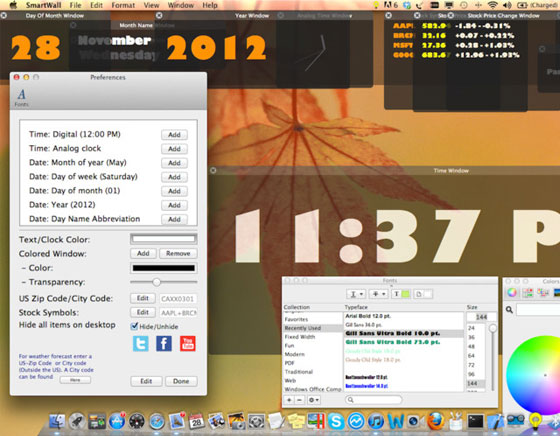The height and width of the screenshot is (436, 560).
Task: Open Xcode hammer icon in Dock
Action: 495,422
